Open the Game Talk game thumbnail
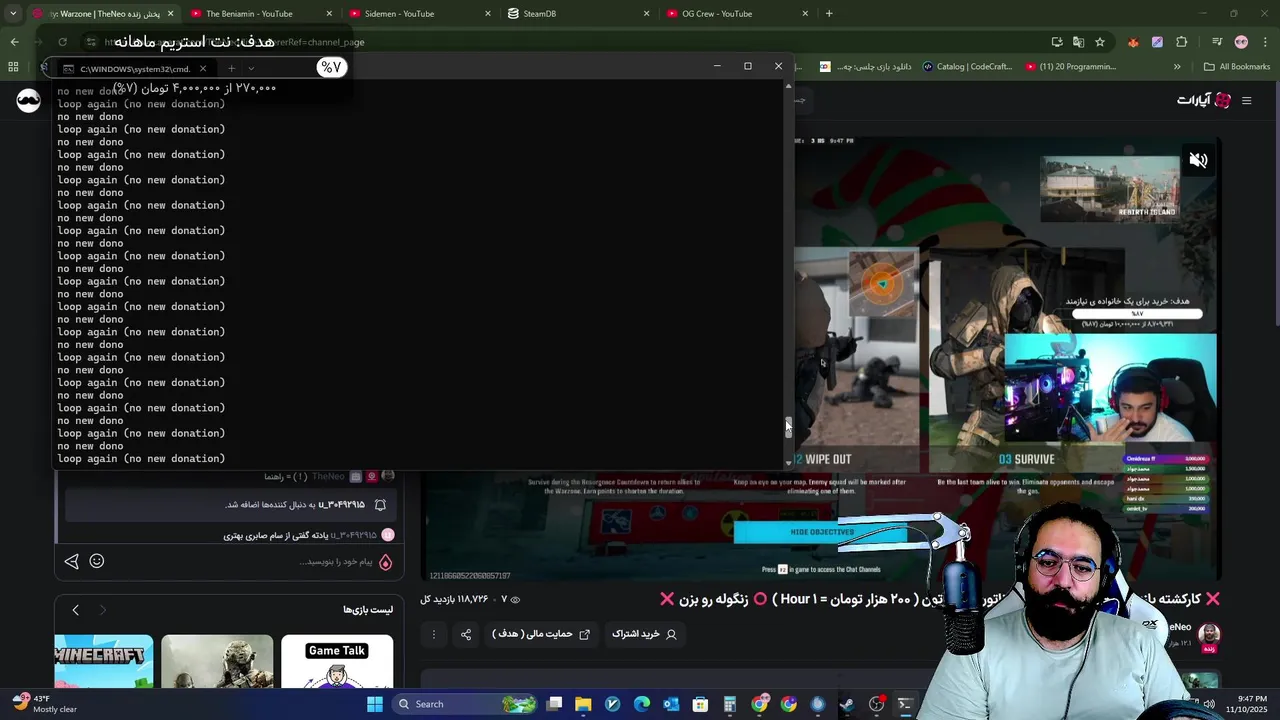The height and width of the screenshot is (720, 1280). 337,662
